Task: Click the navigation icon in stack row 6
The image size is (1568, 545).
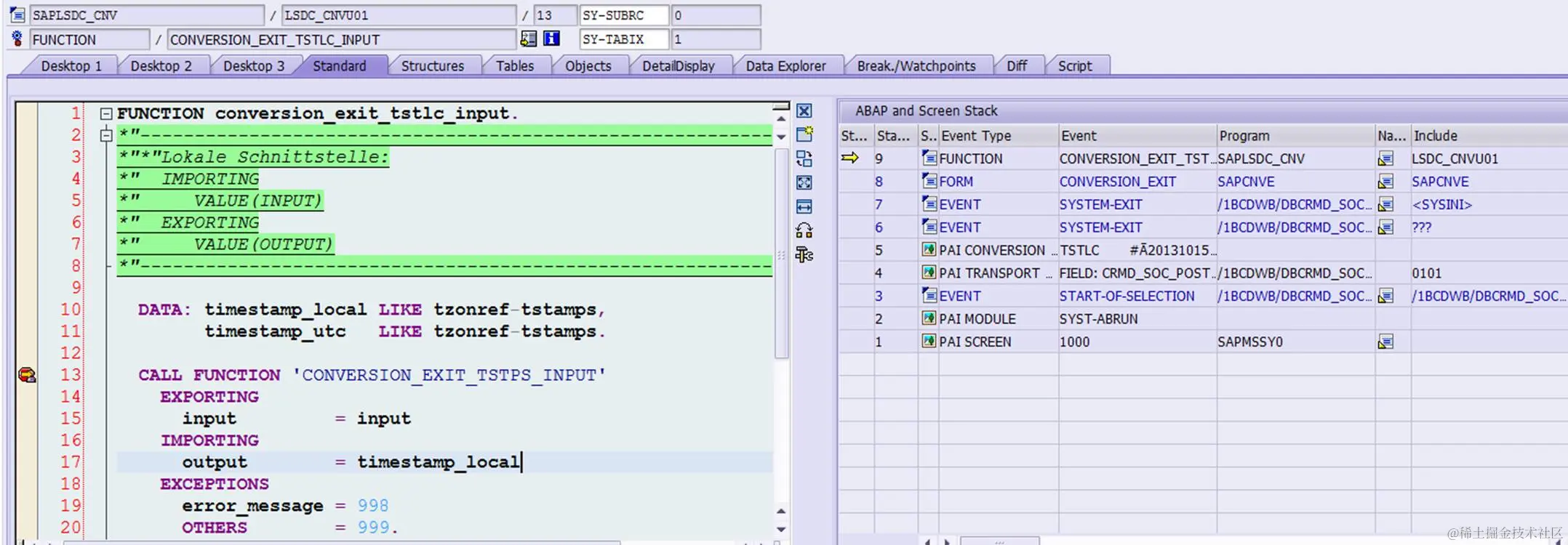Action: coord(1385,227)
